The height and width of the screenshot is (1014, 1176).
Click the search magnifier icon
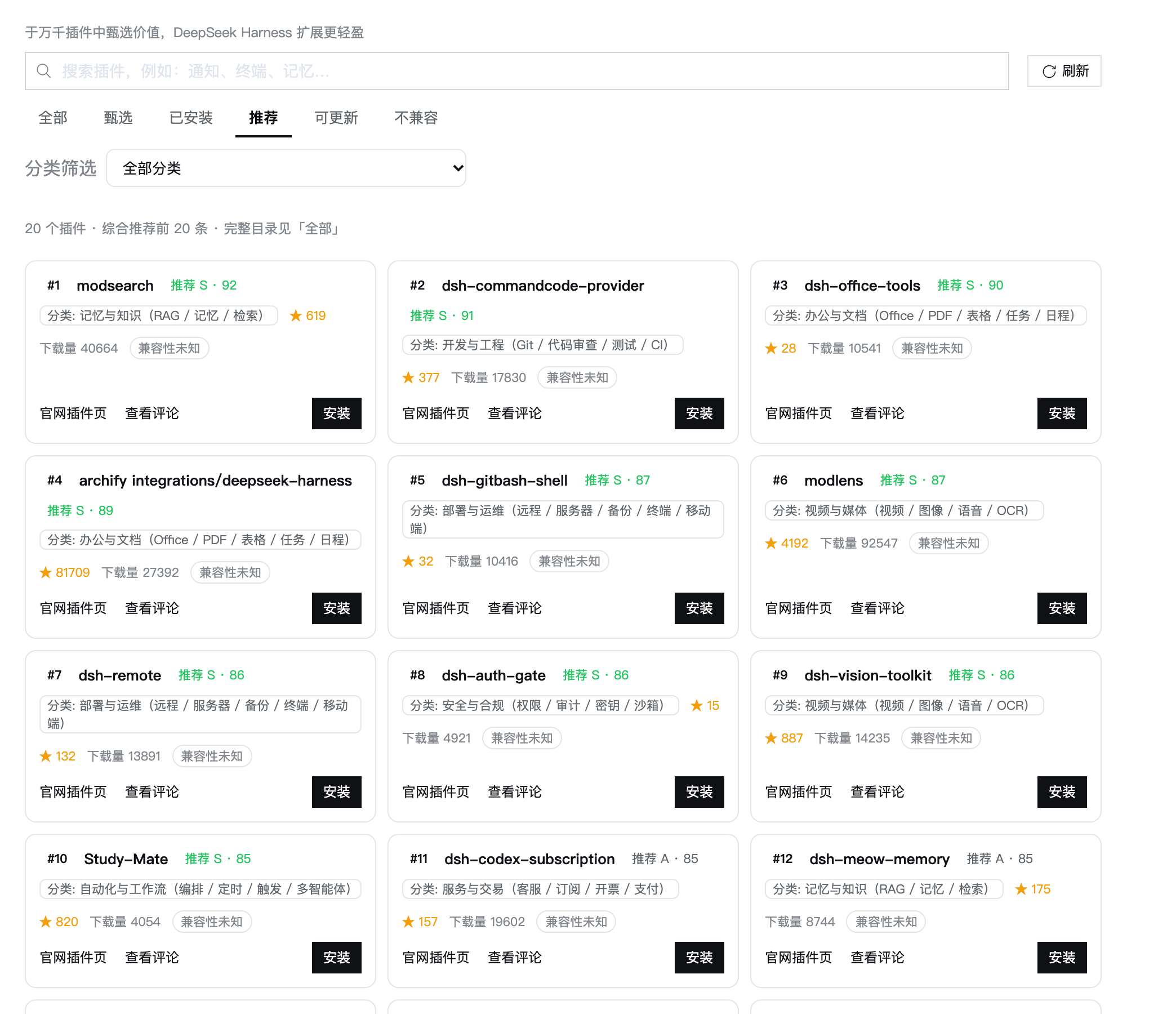44,71
